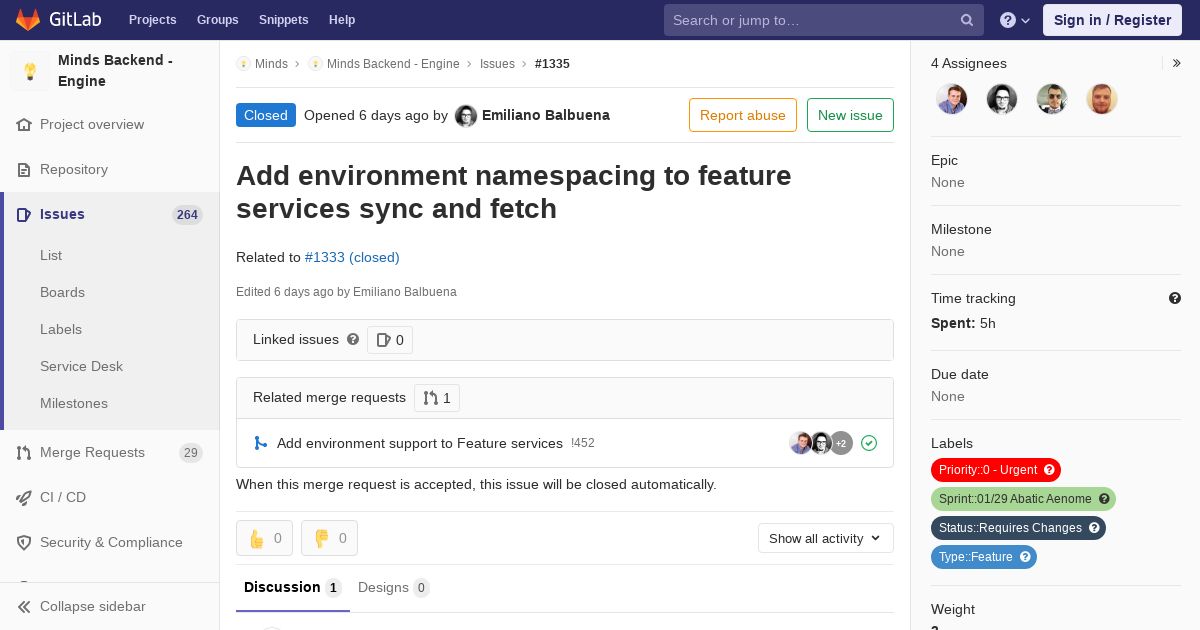This screenshot has height=630, width=1200.
Task: Click the Linked issues help icon
Action: [353, 340]
